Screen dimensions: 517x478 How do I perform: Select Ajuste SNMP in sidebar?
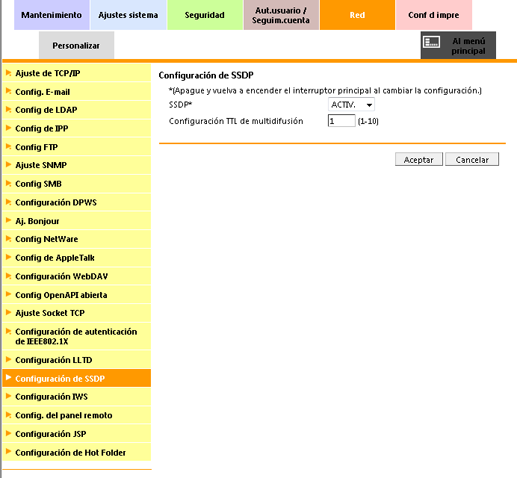coord(77,165)
